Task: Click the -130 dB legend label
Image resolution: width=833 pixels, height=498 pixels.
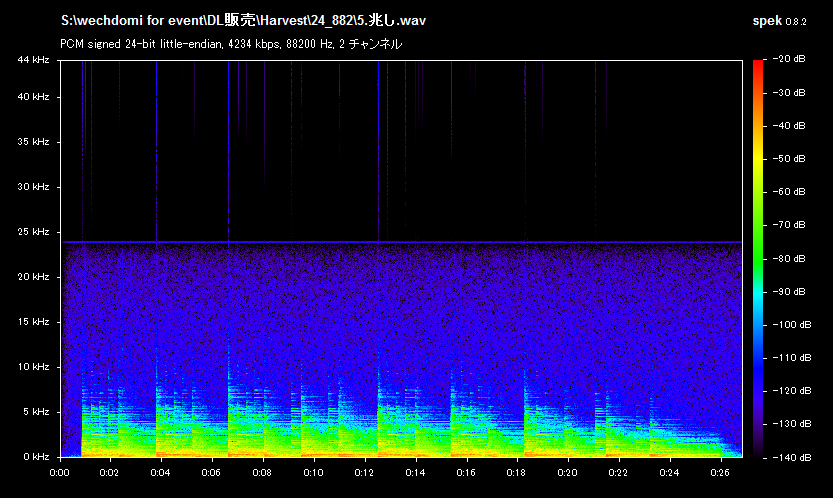Action: (x=791, y=424)
